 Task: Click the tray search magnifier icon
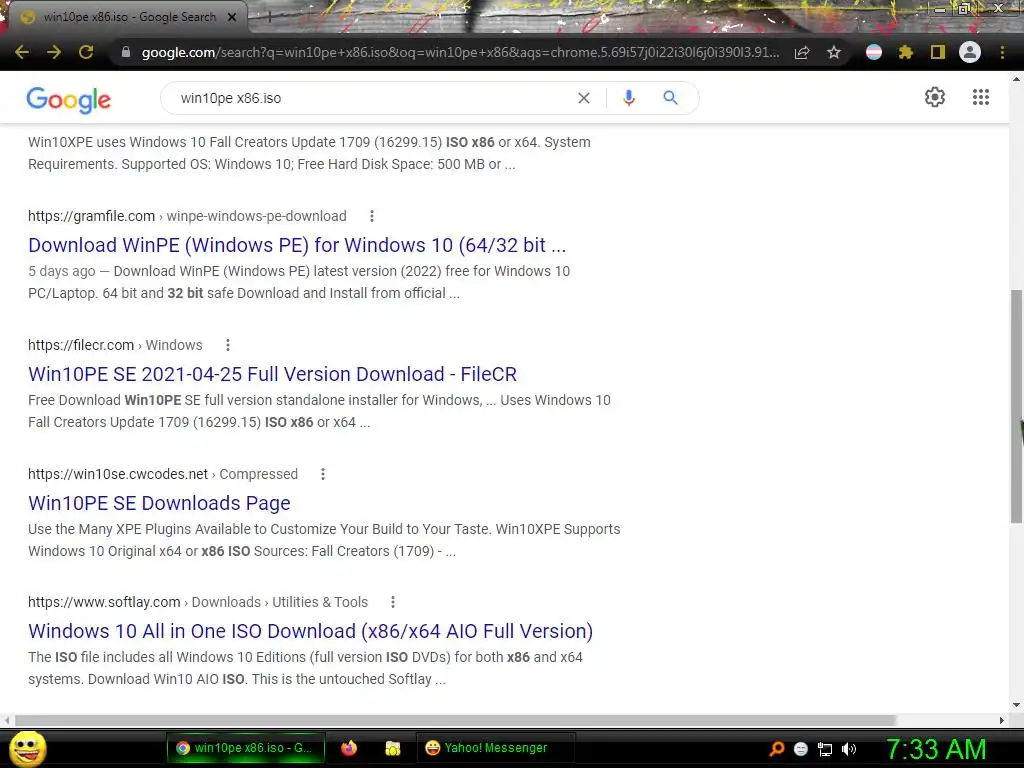(x=776, y=748)
